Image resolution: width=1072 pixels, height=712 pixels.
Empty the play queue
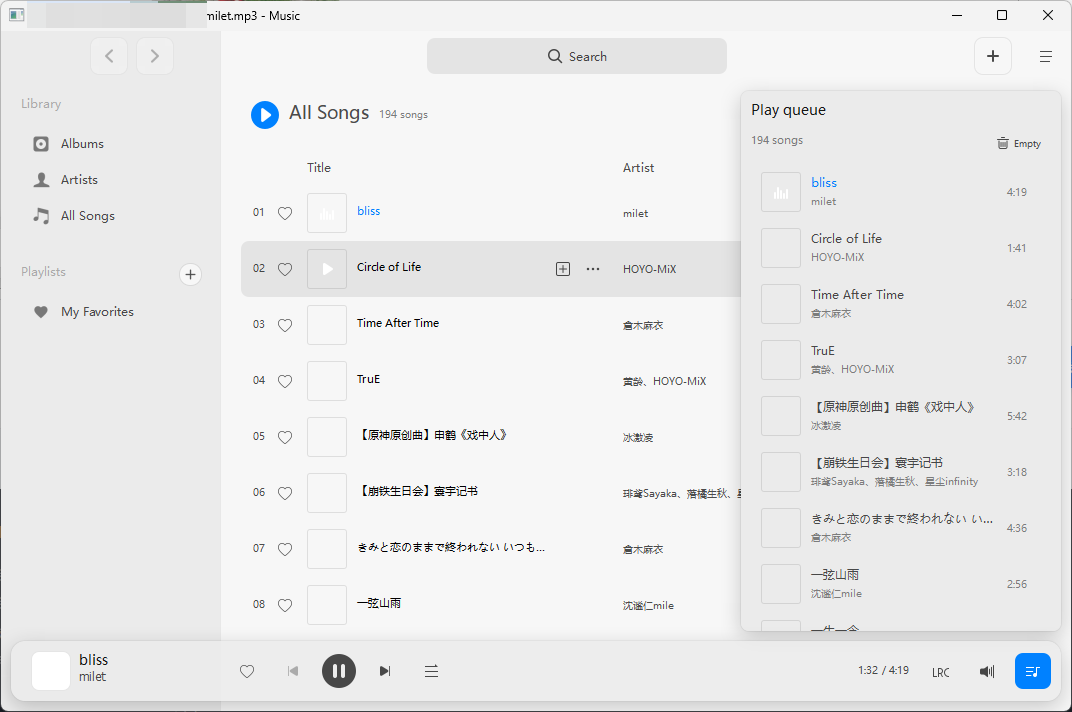pyautogui.click(x=1019, y=144)
